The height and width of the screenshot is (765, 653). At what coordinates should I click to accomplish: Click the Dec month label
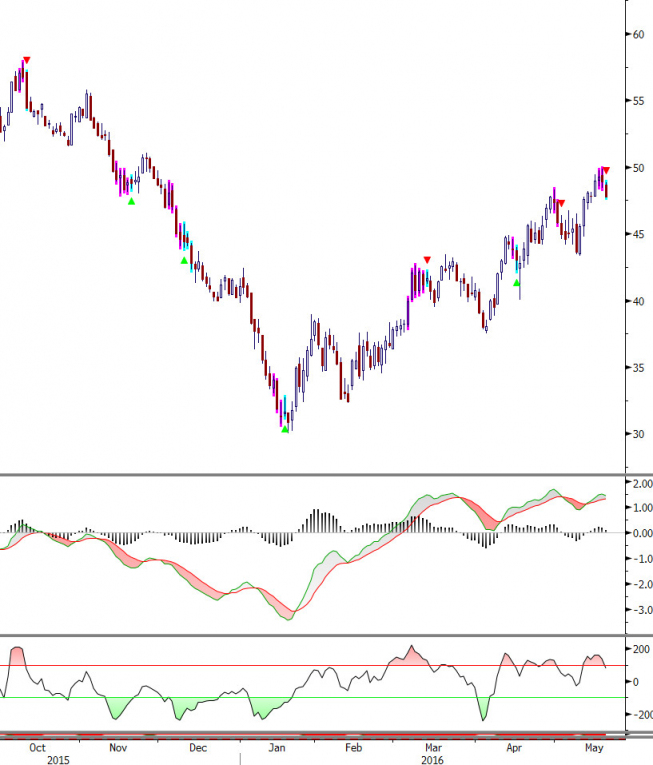(198, 747)
